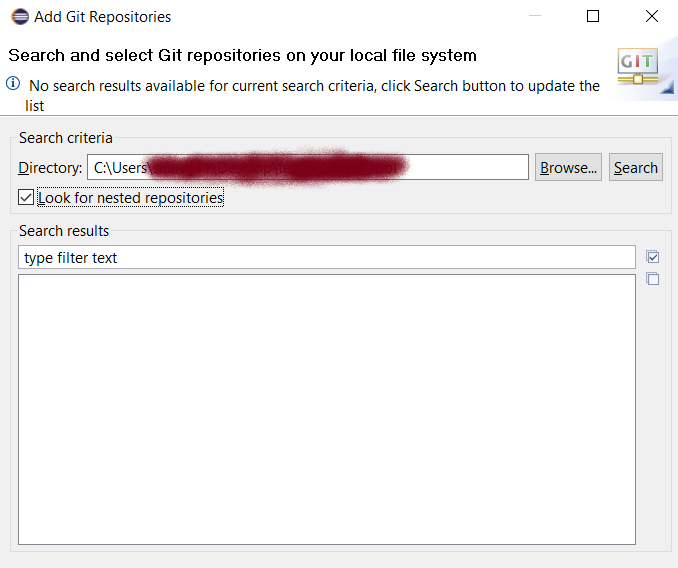Click the Search criteria group heading
The image size is (678, 568).
66,138
